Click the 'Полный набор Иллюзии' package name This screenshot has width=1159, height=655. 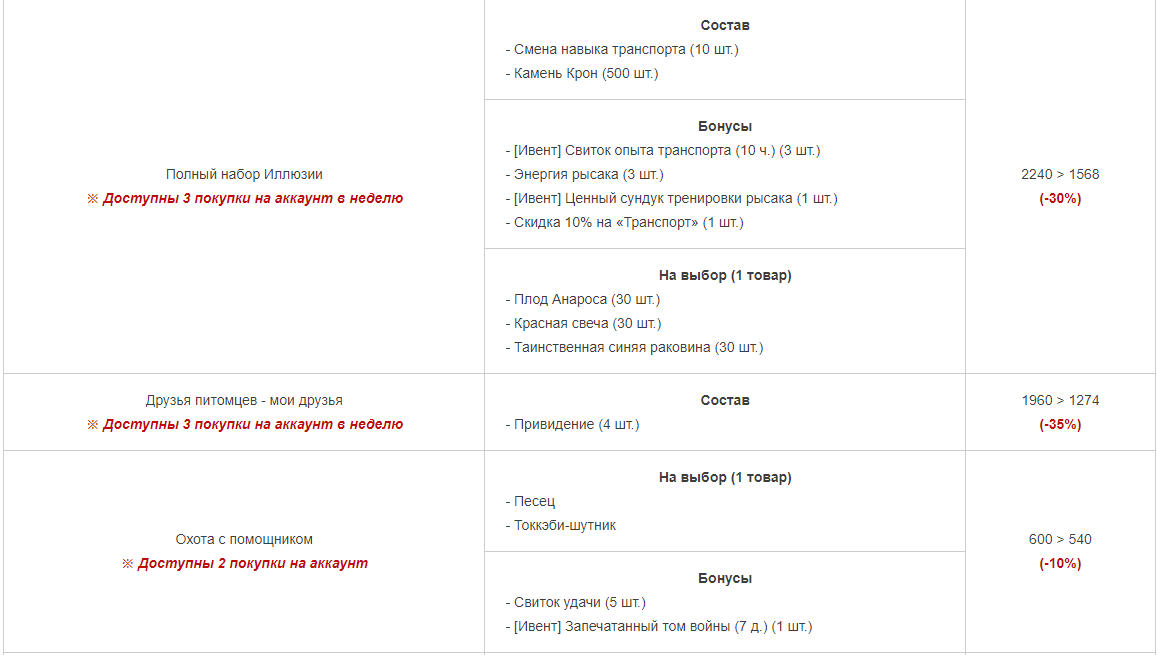click(x=244, y=174)
